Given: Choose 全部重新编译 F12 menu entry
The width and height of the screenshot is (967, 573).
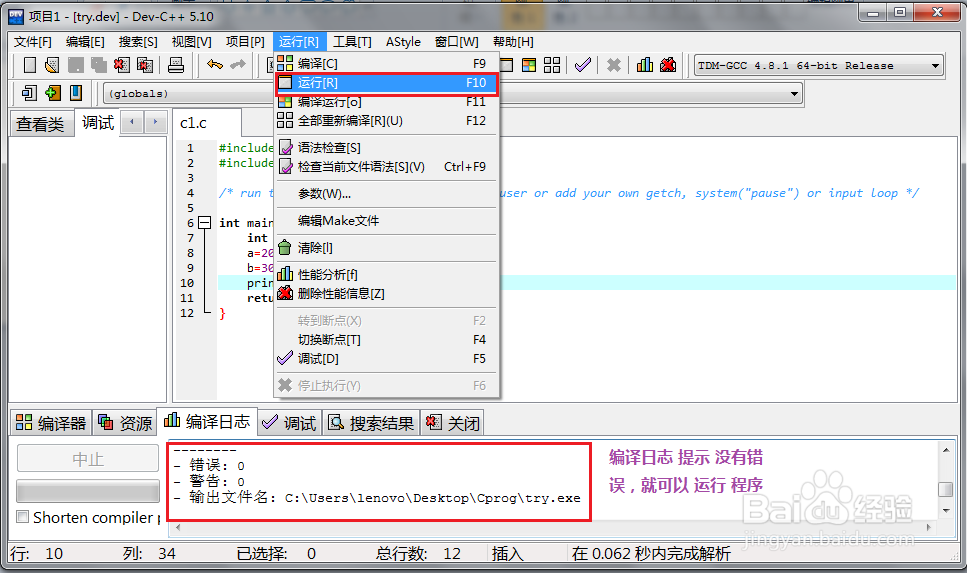Looking at the screenshot, I should [x=387, y=121].
